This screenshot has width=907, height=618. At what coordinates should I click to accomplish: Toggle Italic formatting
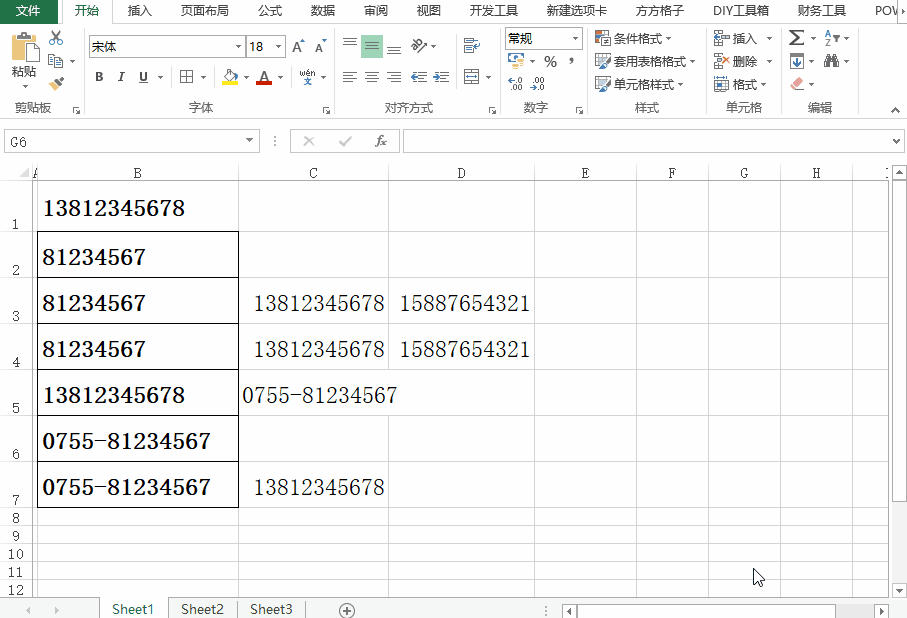[121, 77]
